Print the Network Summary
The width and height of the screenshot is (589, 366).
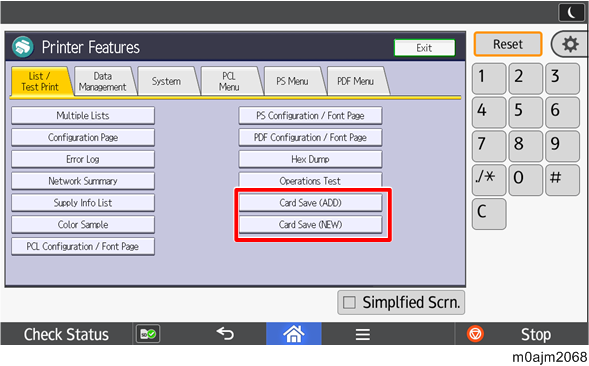(83, 181)
